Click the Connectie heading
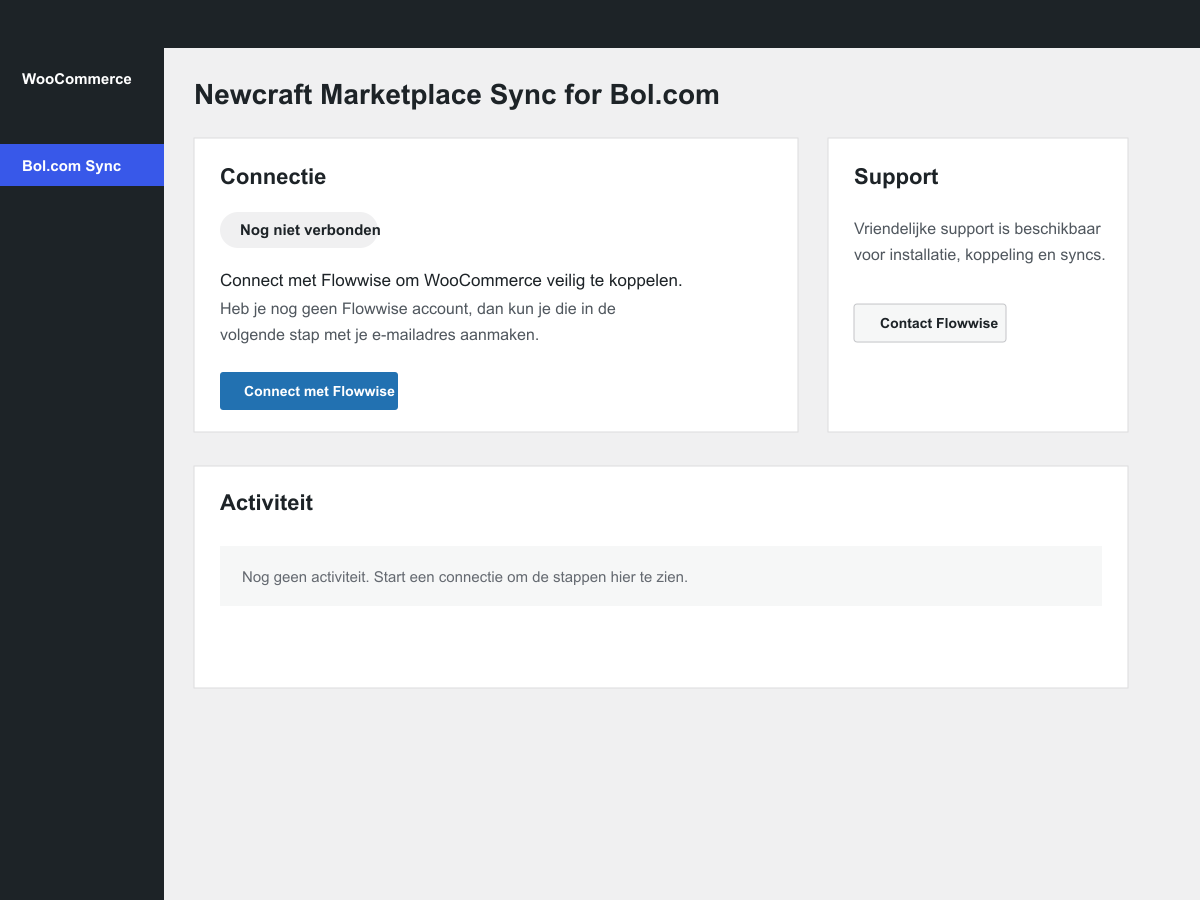Viewport: 1200px width, 900px height. pos(273,177)
